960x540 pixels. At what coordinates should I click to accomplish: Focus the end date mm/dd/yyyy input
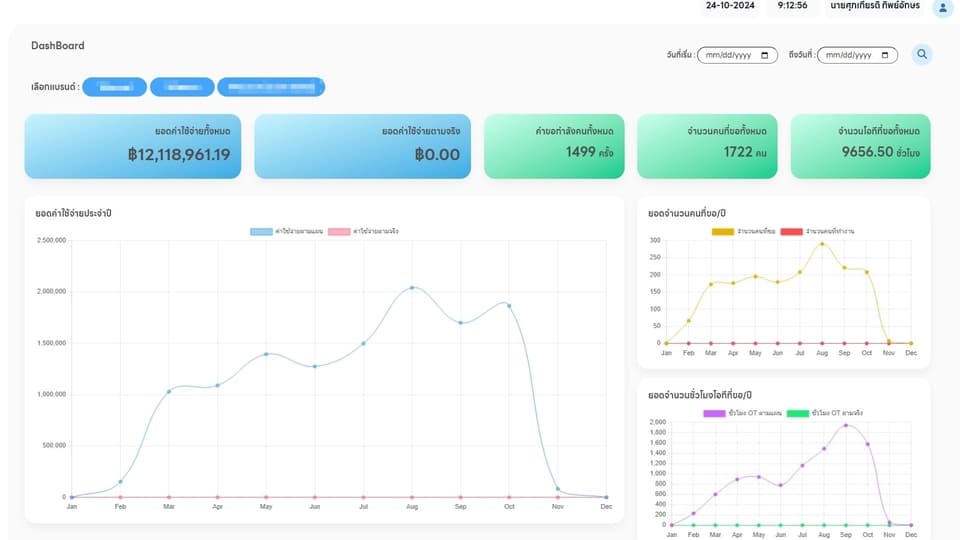[857, 55]
